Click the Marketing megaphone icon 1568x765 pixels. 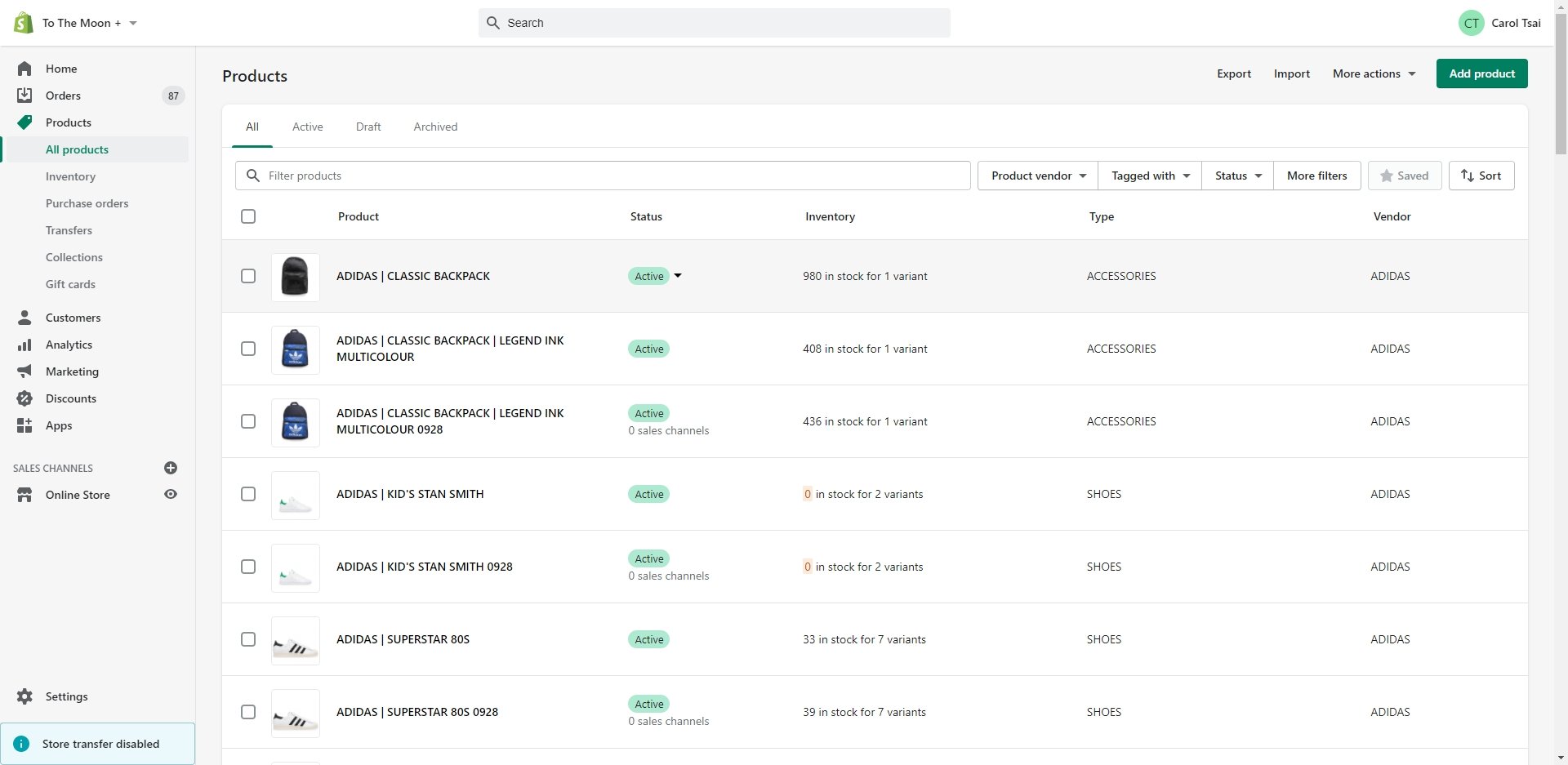24,371
